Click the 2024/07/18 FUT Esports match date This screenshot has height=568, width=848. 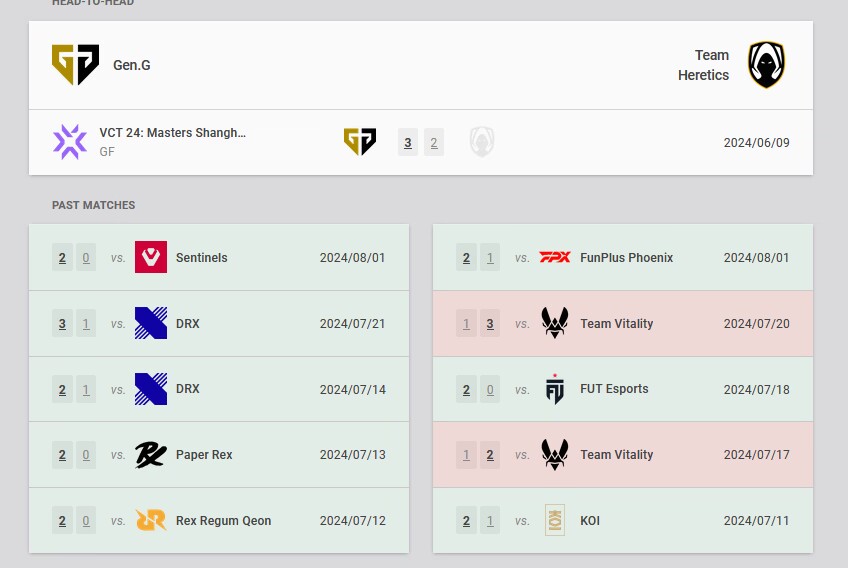(x=756, y=389)
